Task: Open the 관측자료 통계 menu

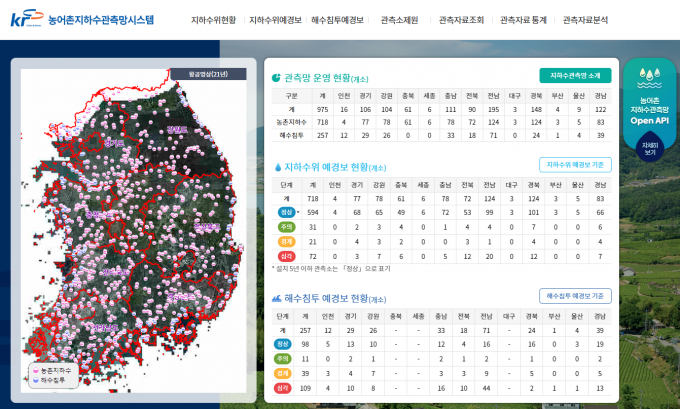Action: pyautogui.click(x=523, y=20)
